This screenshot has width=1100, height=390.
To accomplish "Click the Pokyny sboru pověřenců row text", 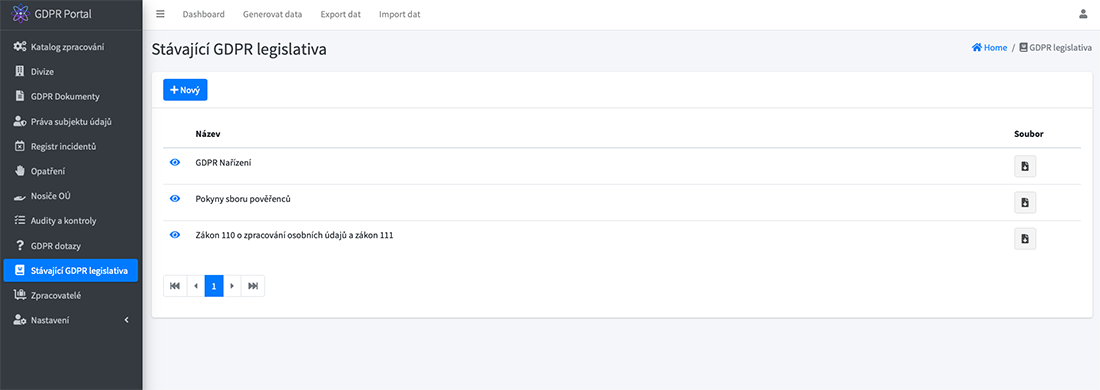I will 243,199.
